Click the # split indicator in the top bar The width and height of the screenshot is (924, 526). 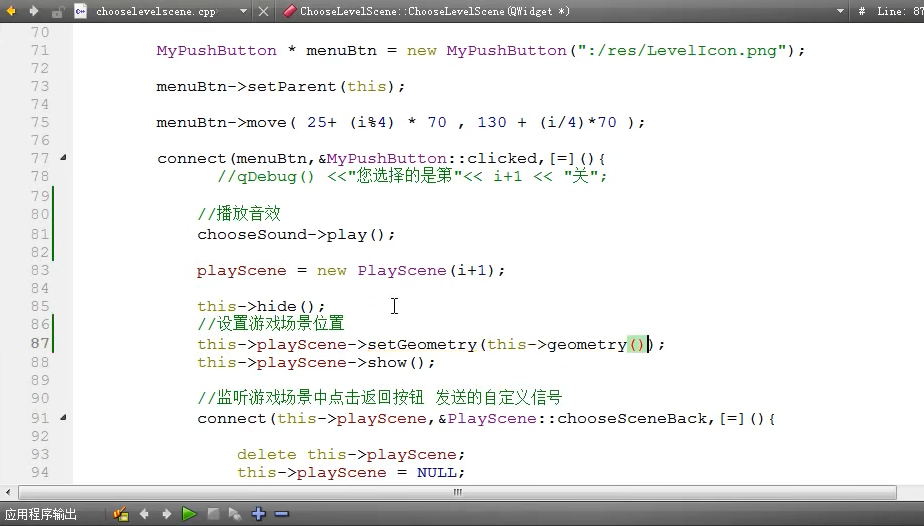point(861,11)
